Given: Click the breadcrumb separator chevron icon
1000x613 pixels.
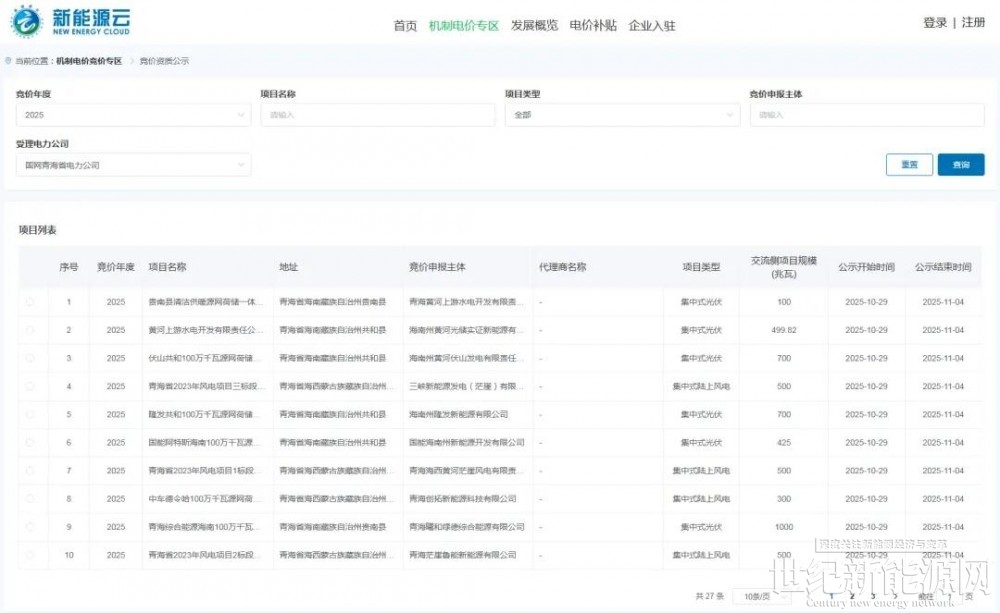Looking at the screenshot, I should (131, 61).
